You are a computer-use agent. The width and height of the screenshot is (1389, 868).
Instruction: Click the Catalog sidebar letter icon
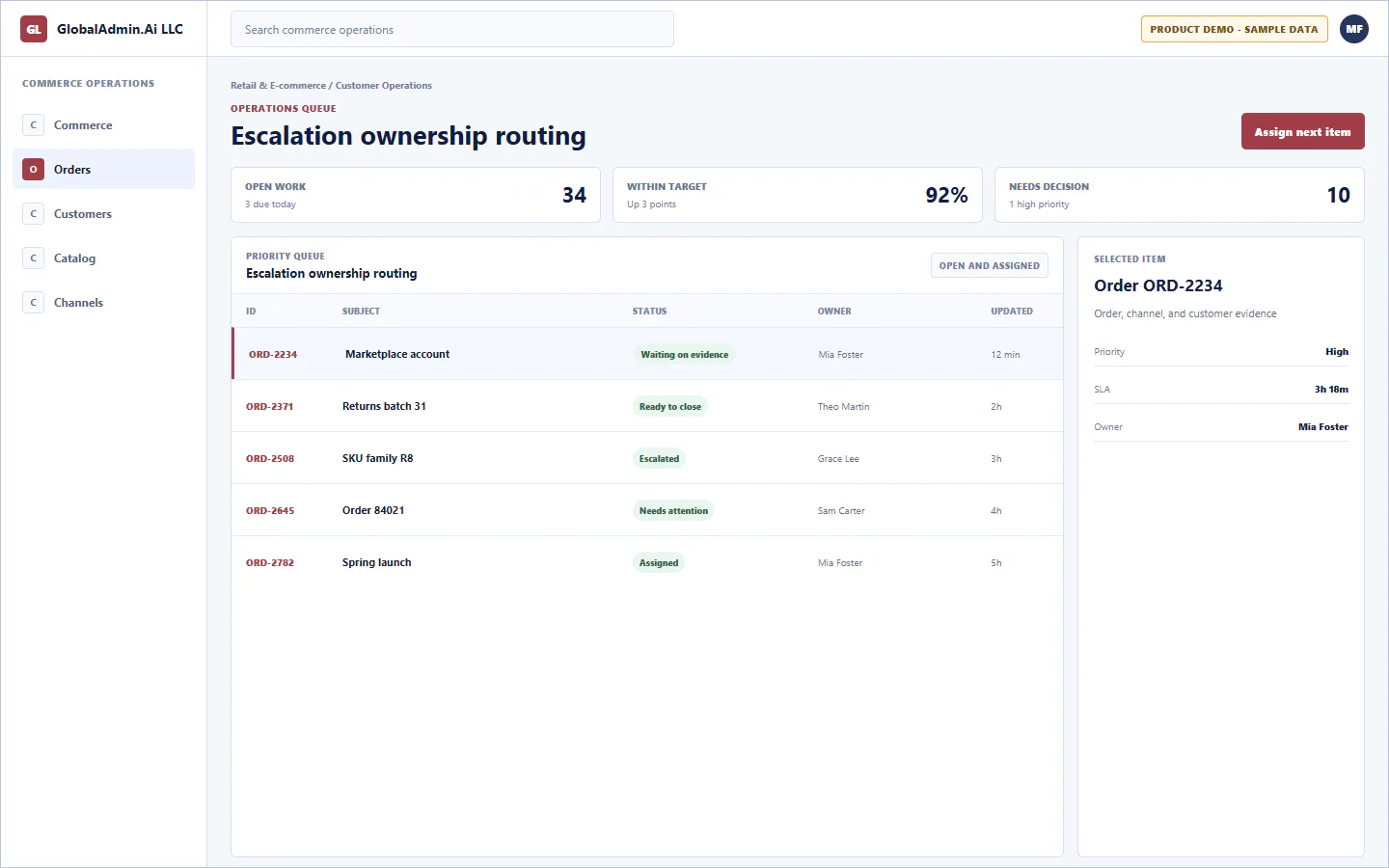(34, 258)
